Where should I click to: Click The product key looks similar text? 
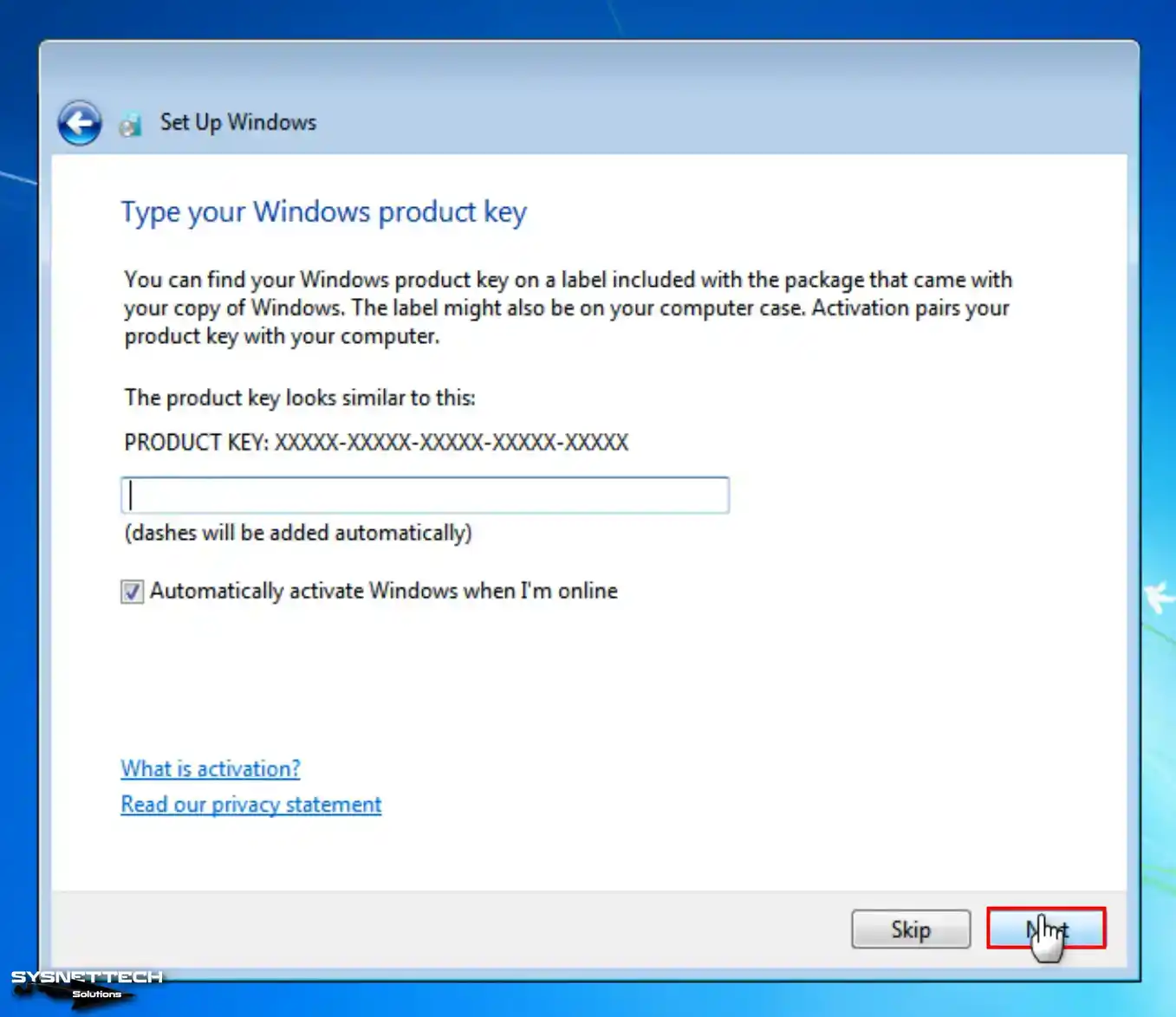(300, 398)
